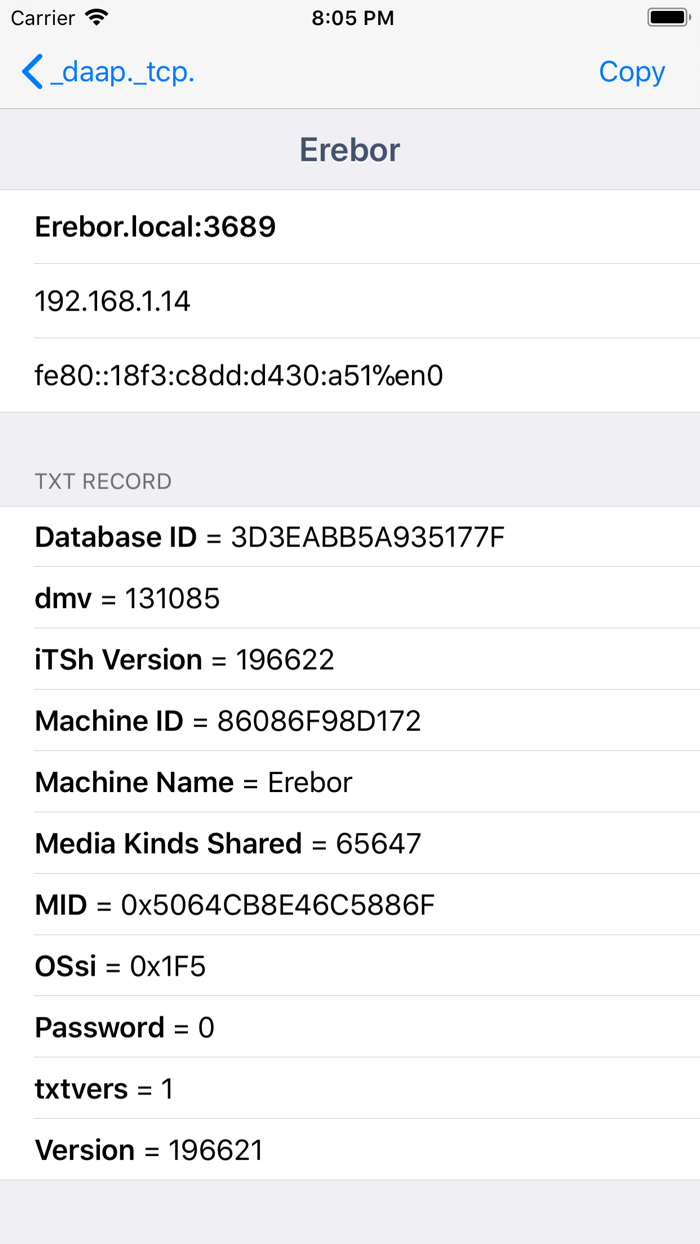The width and height of the screenshot is (700, 1244).
Task: Tap the Copy button
Action: [631, 71]
